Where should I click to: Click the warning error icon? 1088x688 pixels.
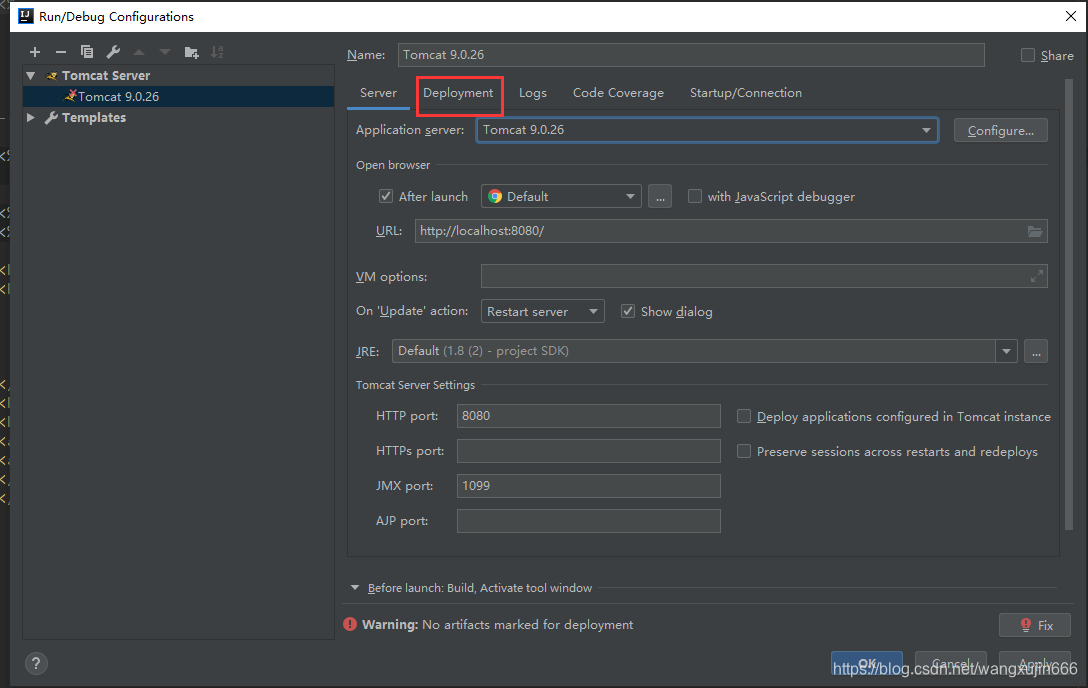(x=350, y=624)
